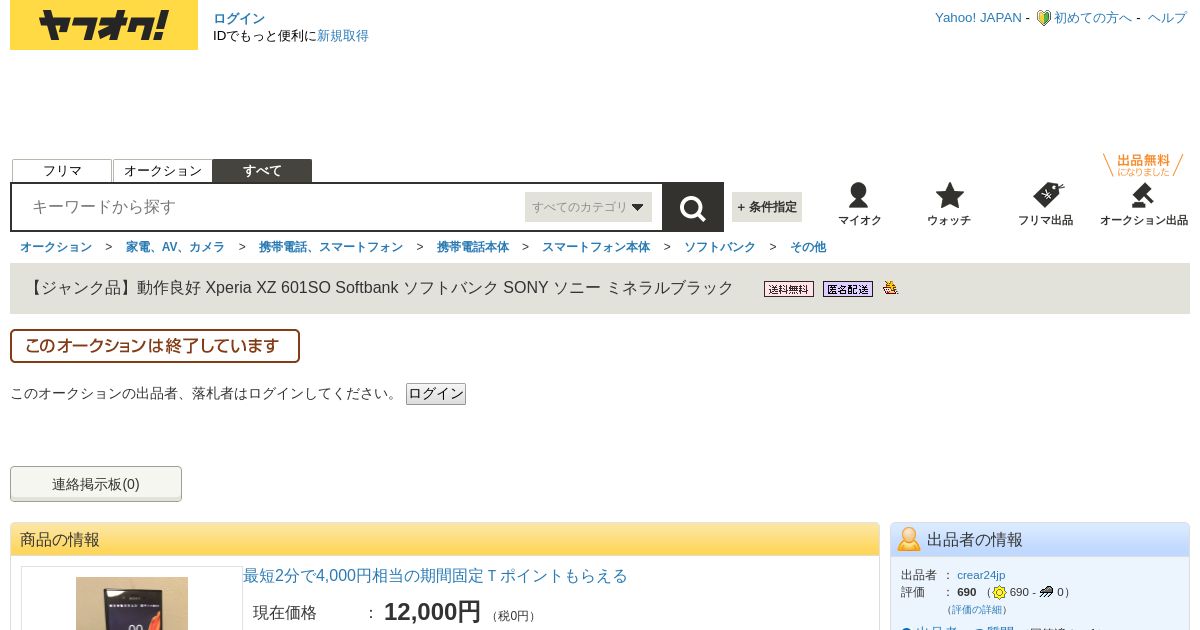Click the 家電、AV、カメラ breadcrumb
The width and height of the screenshot is (1200, 630).
coord(175,247)
